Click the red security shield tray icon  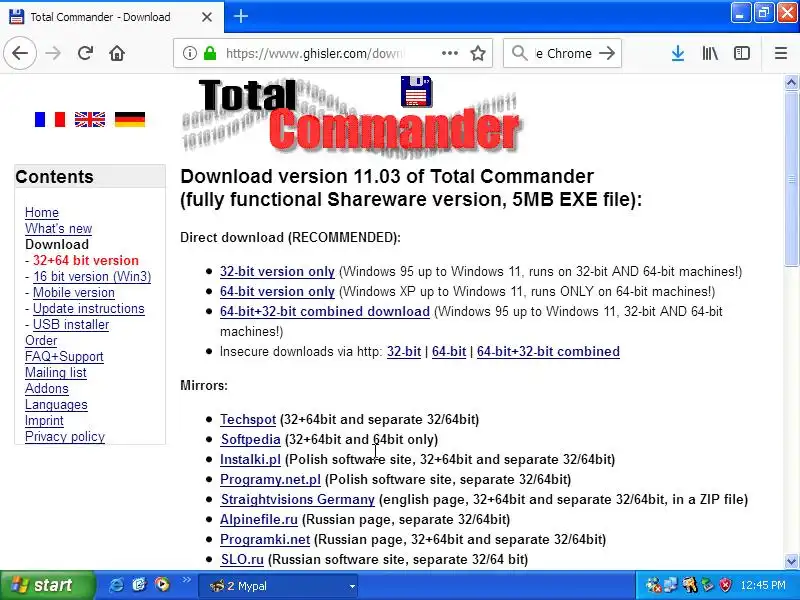(726, 585)
